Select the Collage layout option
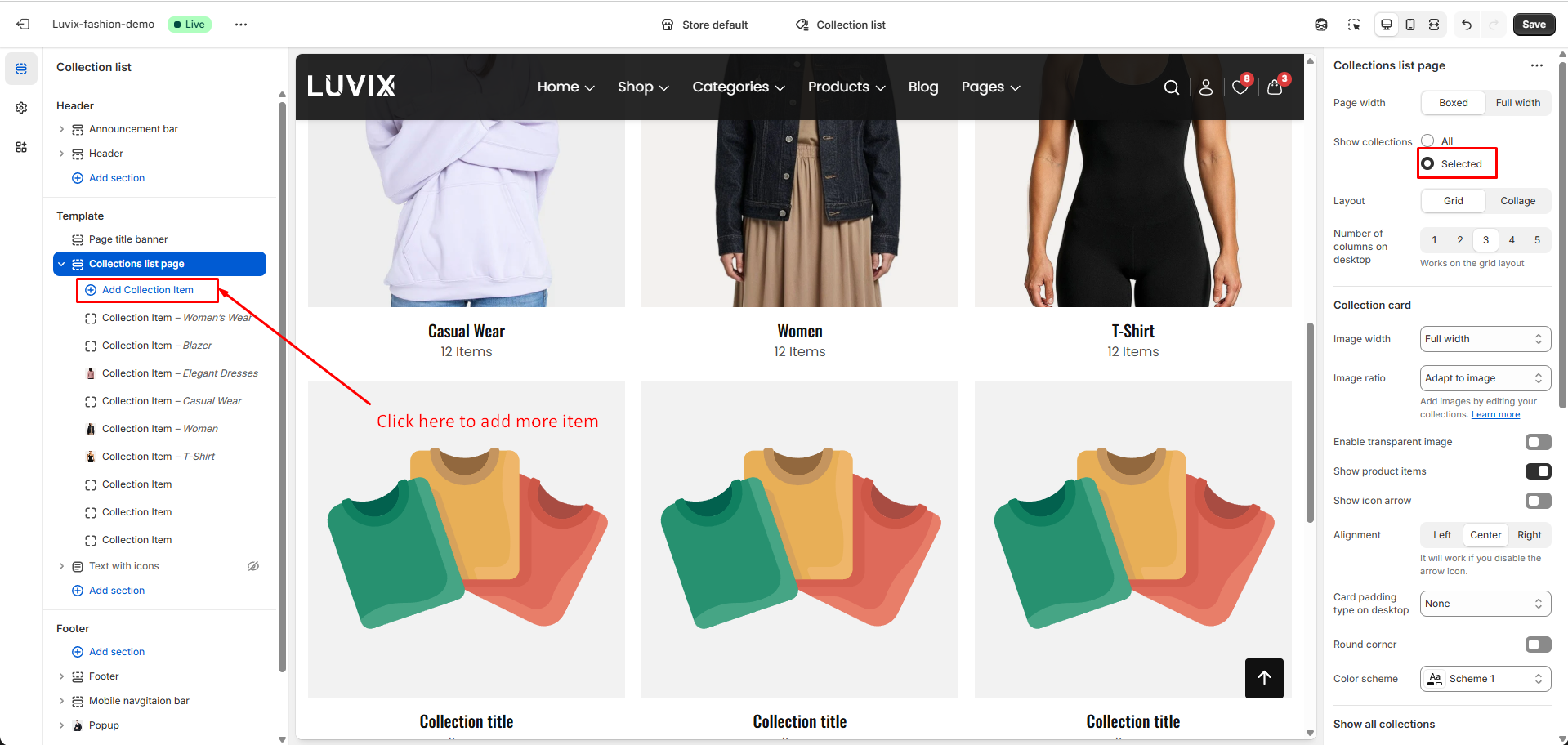Viewport: 1568px width, 745px height. 1517,201
